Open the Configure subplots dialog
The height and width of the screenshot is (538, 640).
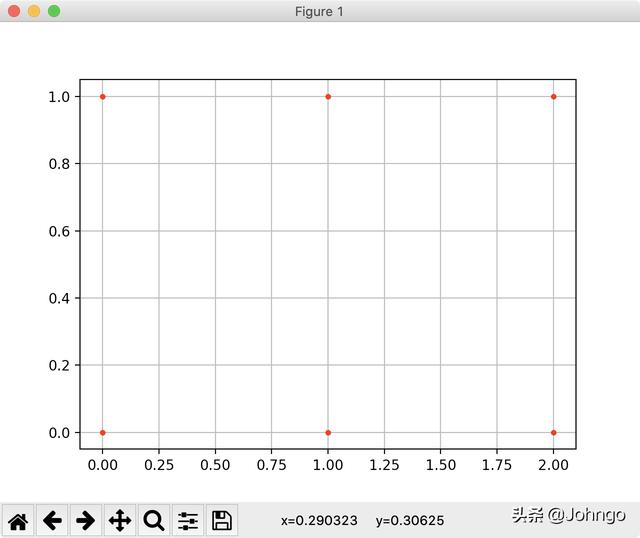(x=188, y=520)
